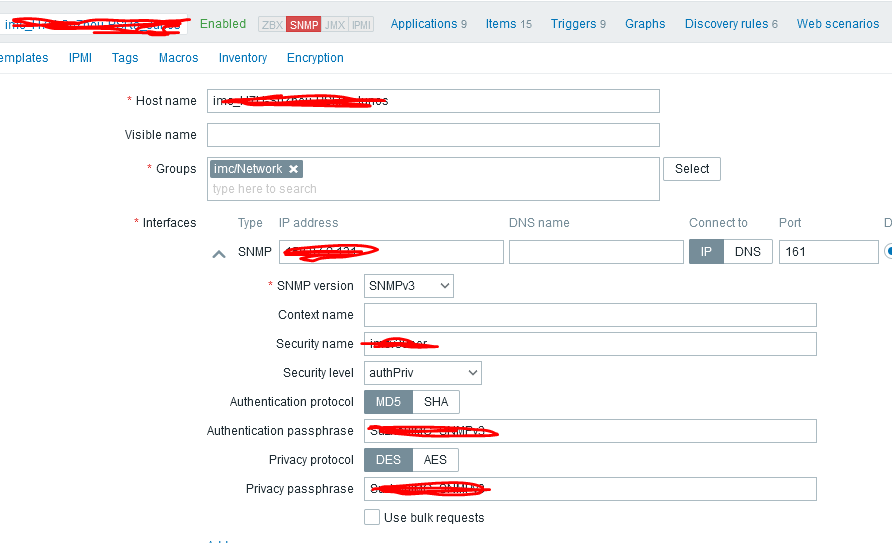
Task: Select MD5 authentication protocol
Action: pos(389,402)
